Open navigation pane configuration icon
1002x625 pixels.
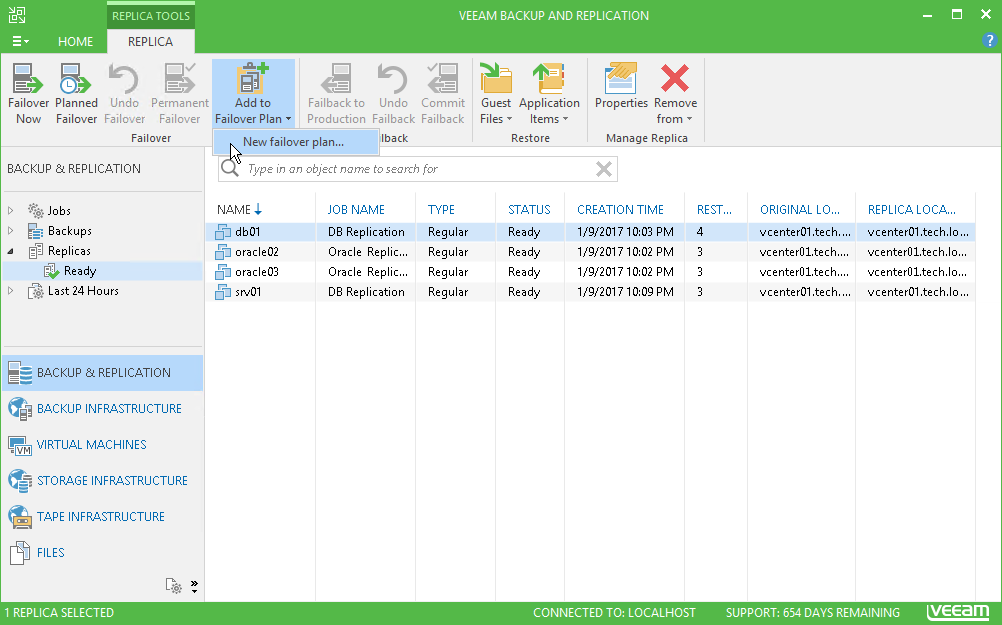coord(173,585)
